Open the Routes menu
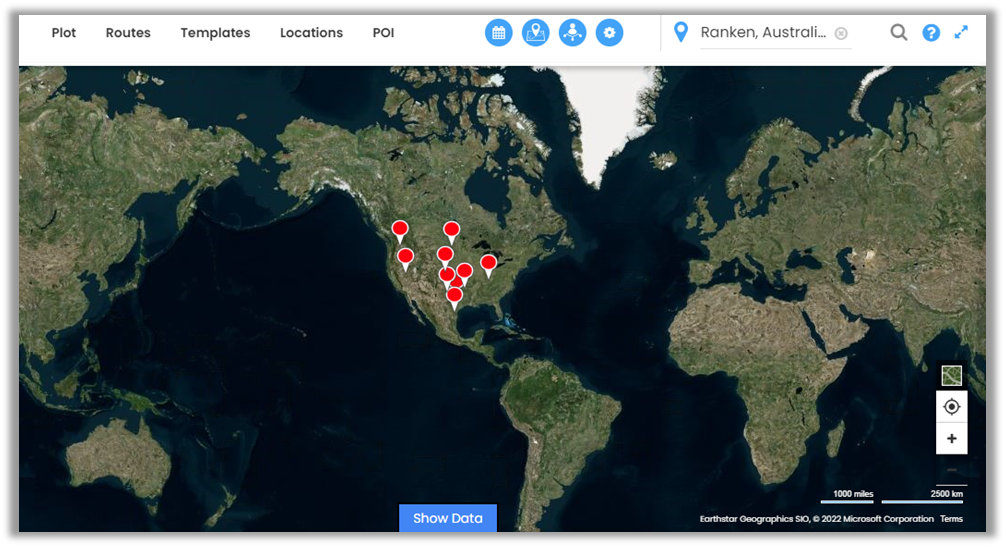The height and width of the screenshot is (547, 1006). pyautogui.click(x=128, y=33)
